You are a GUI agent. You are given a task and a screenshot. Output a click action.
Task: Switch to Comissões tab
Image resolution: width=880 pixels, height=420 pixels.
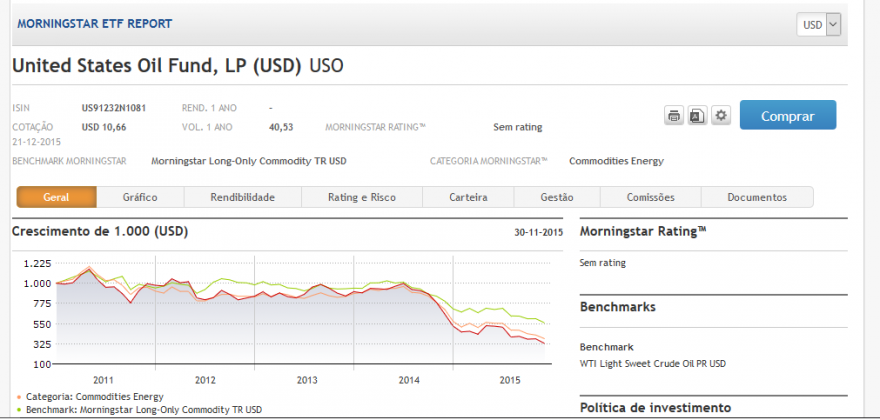(x=650, y=197)
